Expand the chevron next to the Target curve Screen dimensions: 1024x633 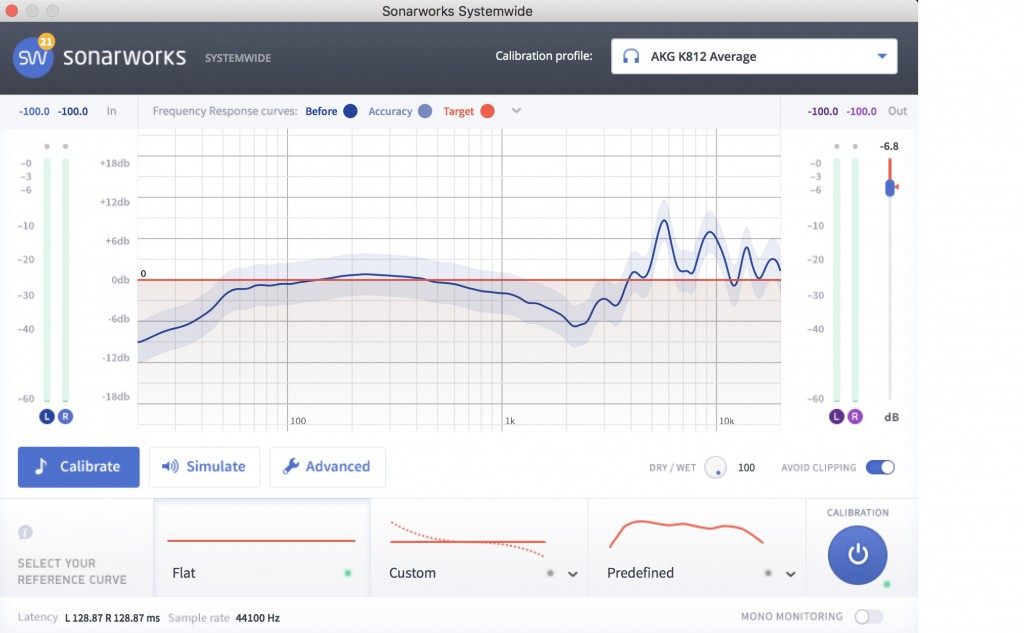tap(517, 111)
